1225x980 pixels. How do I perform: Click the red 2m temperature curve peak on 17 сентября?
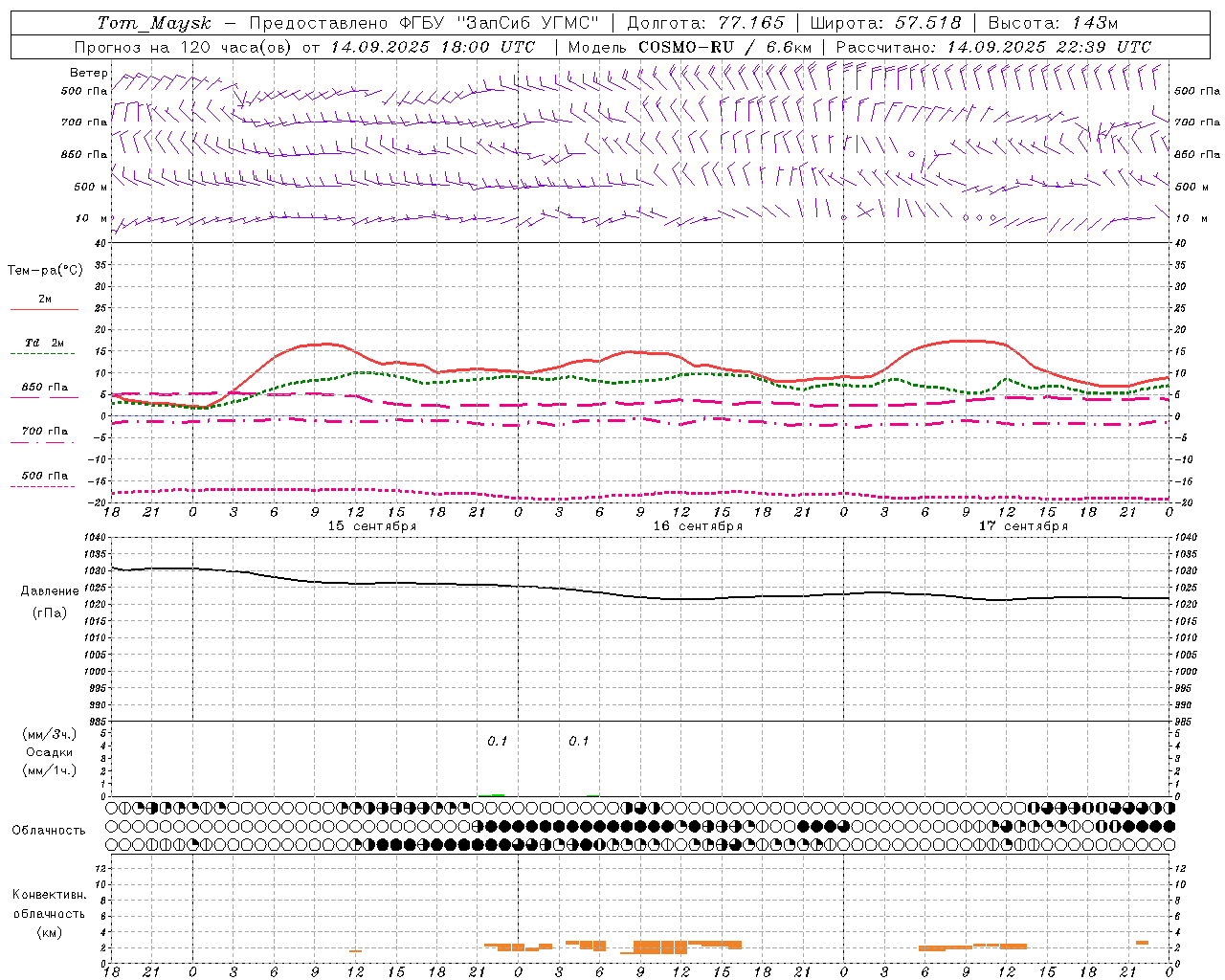point(967,341)
